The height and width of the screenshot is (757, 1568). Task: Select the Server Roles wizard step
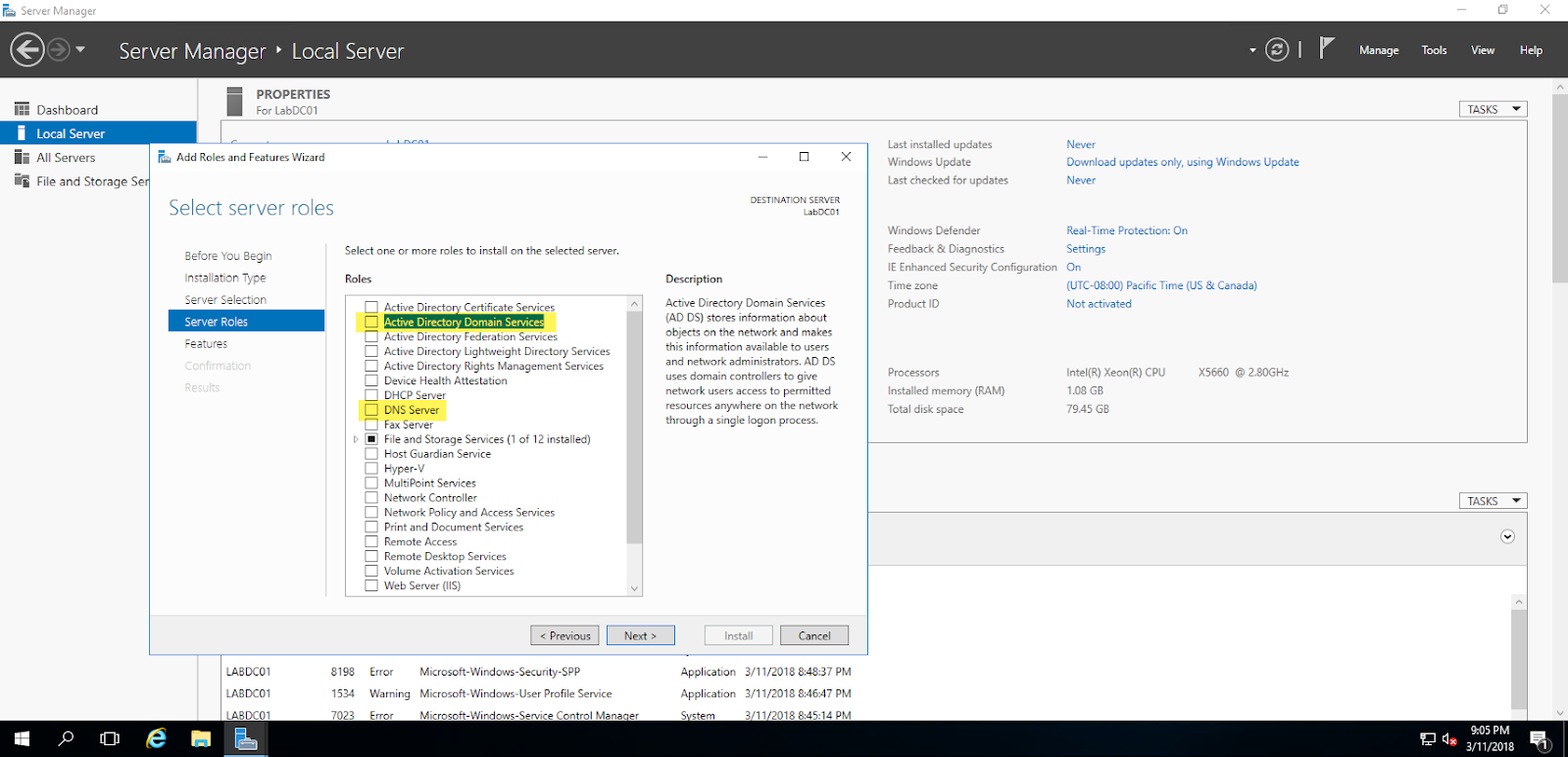[247, 322]
